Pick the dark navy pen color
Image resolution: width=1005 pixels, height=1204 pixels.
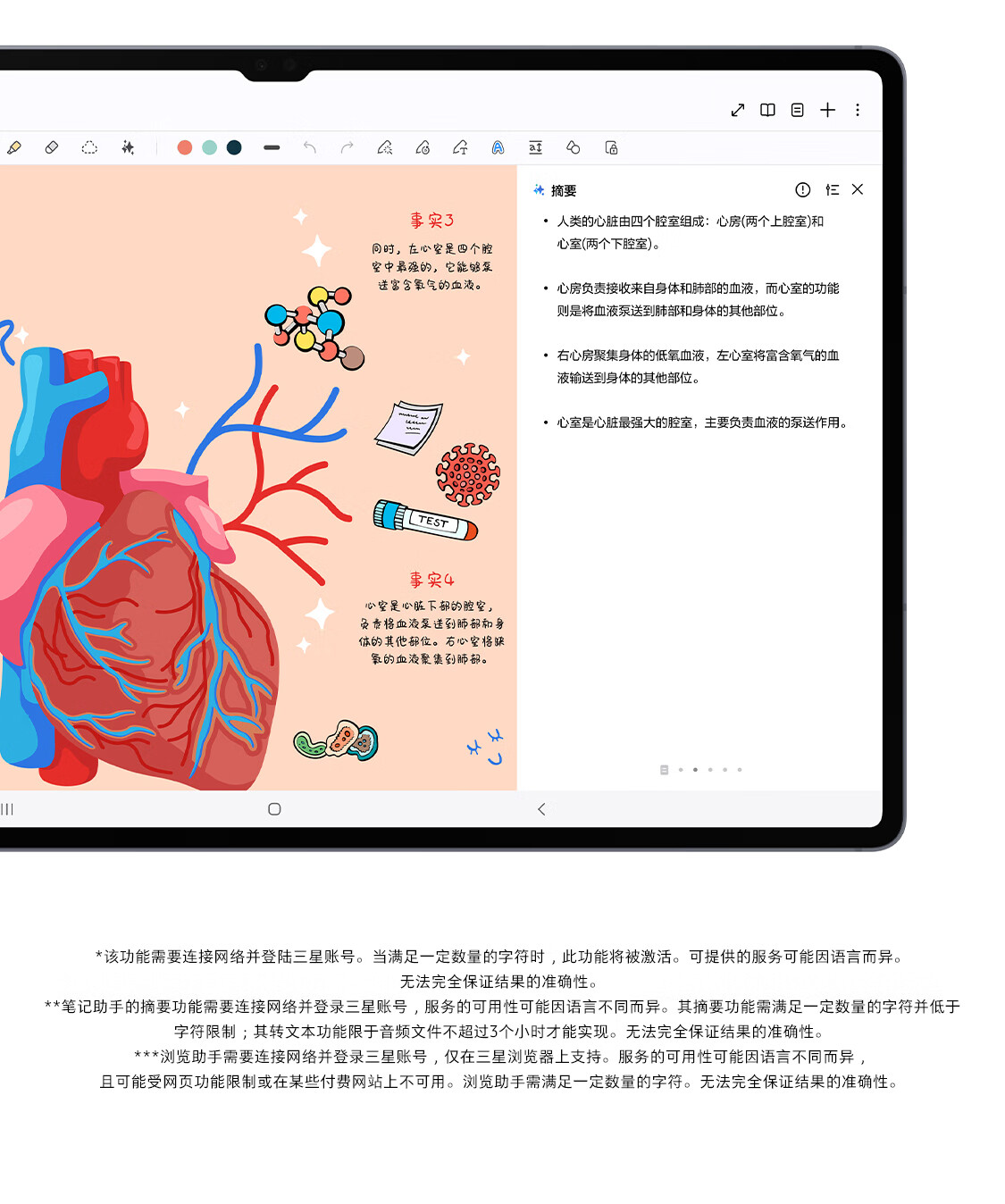234,147
